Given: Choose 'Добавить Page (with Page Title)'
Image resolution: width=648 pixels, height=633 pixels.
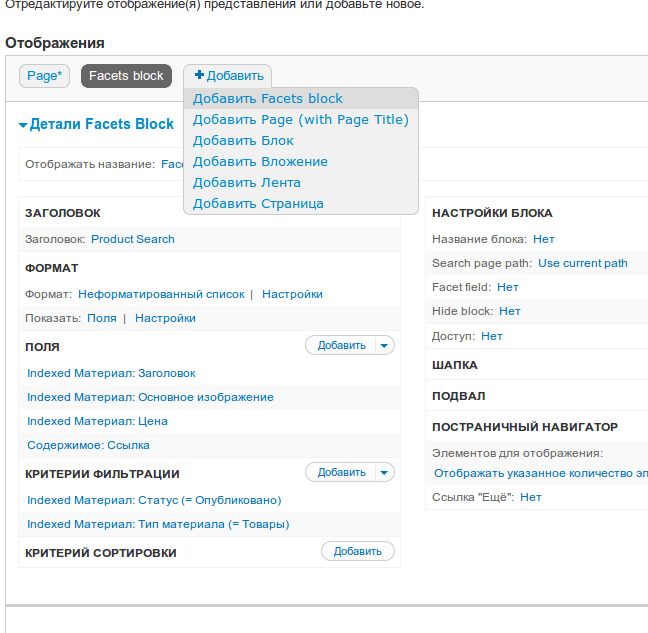Looking at the screenshot, I should click(301, 120).
